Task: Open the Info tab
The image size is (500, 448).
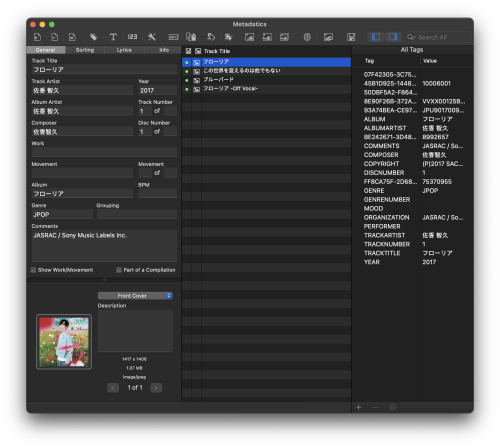Action: (164, 50)
